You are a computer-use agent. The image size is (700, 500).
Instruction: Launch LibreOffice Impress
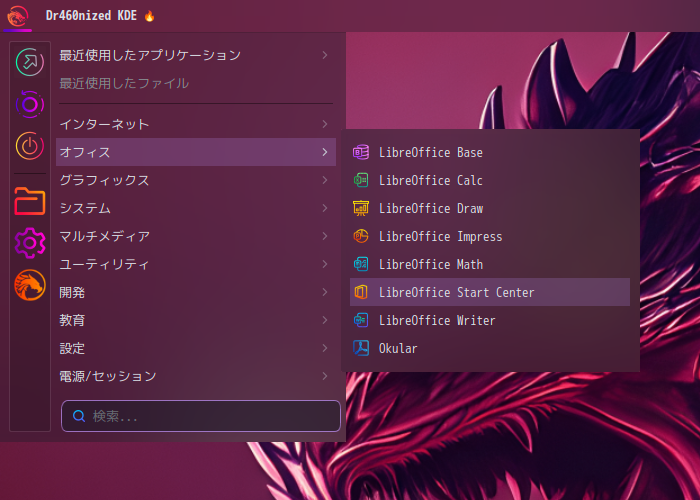490,236
